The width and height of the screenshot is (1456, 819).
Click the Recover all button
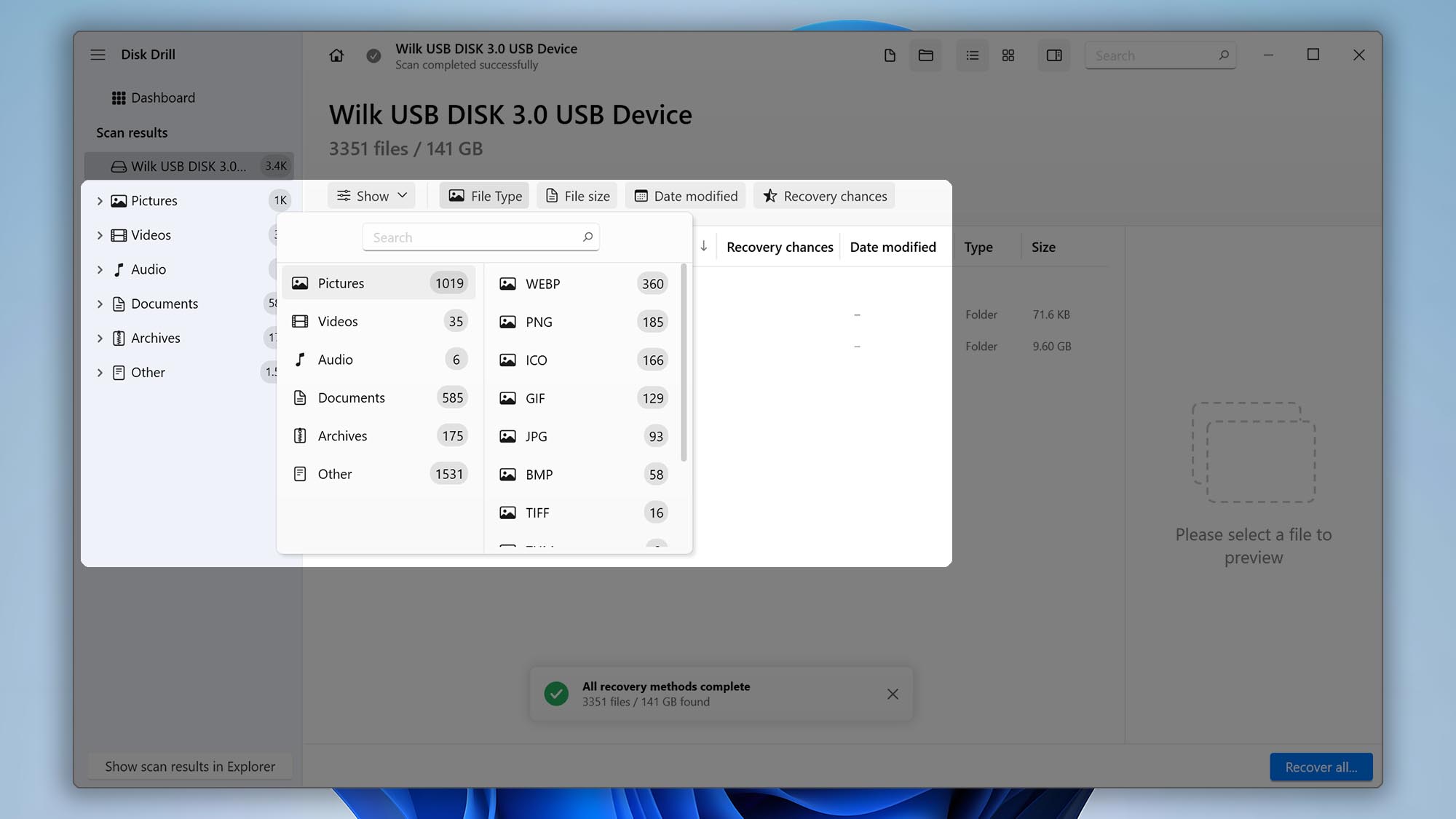(1321, 767)
